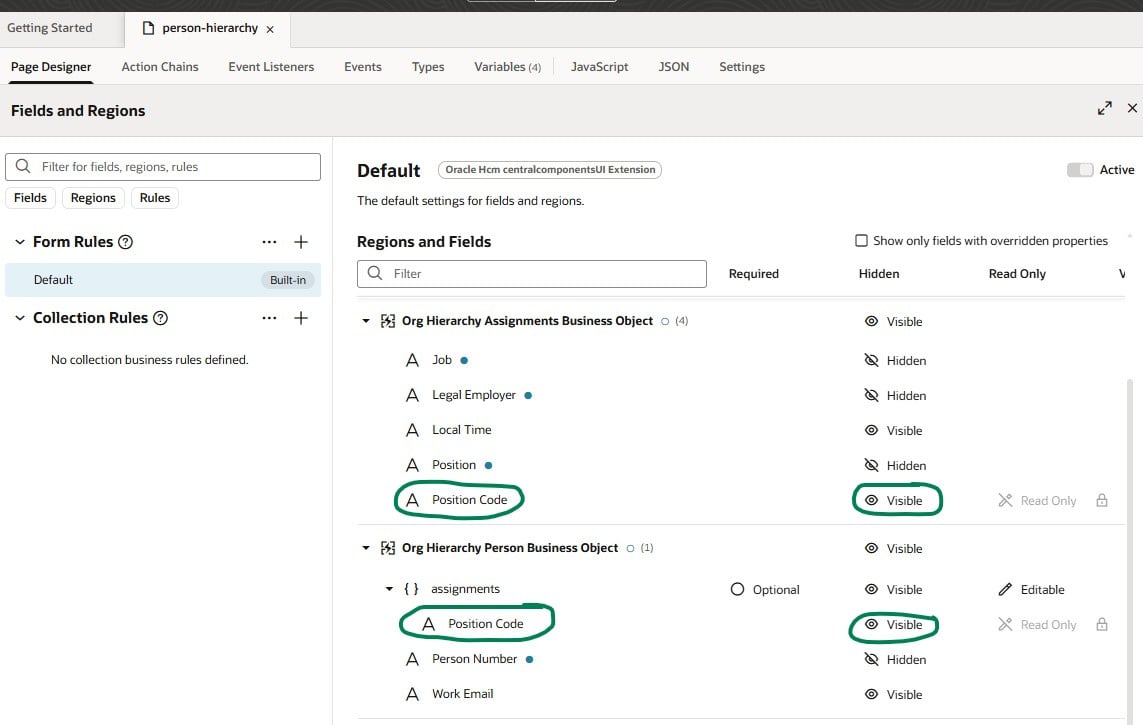Toggle the Active switch
Image resolution: width=1143 pixels, height=725 pixels.
pyautogui.click(x=1080, y=170)
